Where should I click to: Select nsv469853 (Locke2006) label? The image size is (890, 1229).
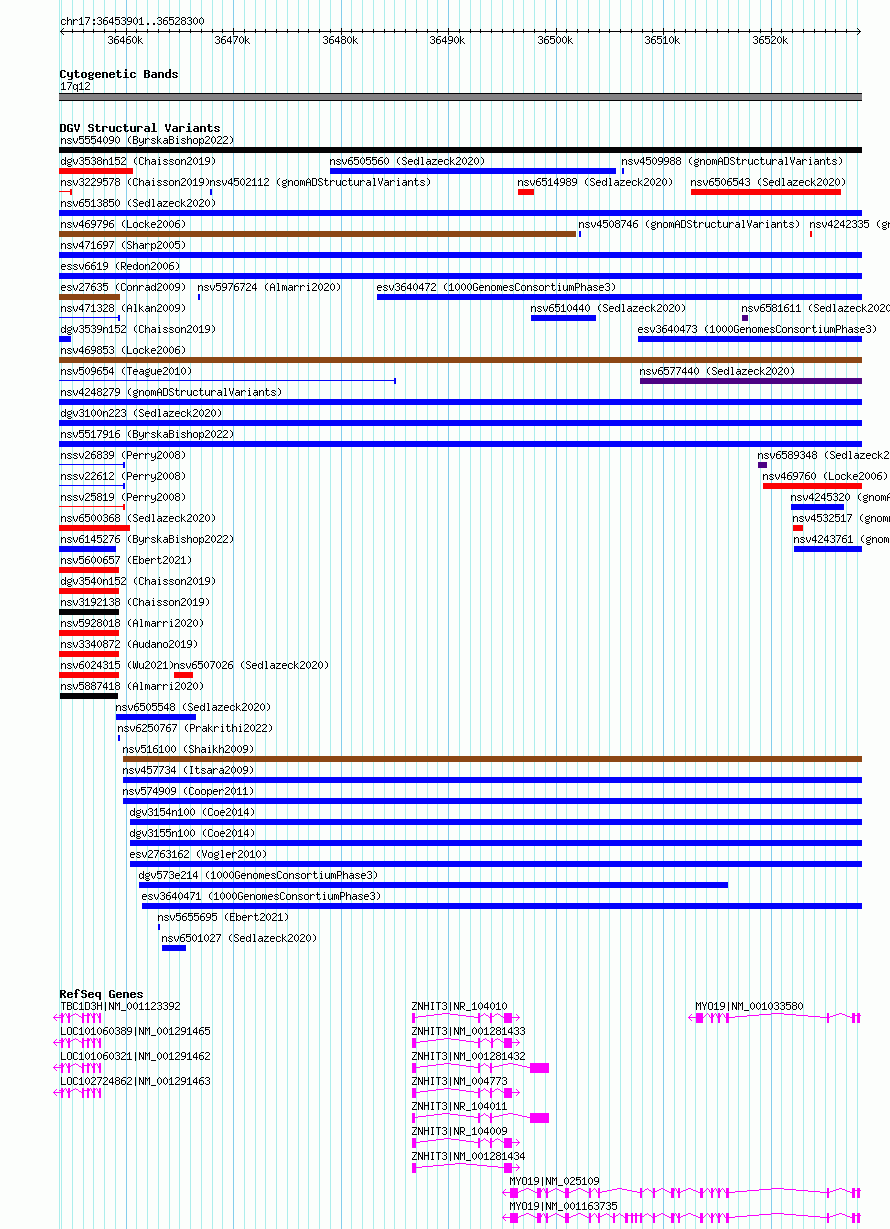click(122, 350)
